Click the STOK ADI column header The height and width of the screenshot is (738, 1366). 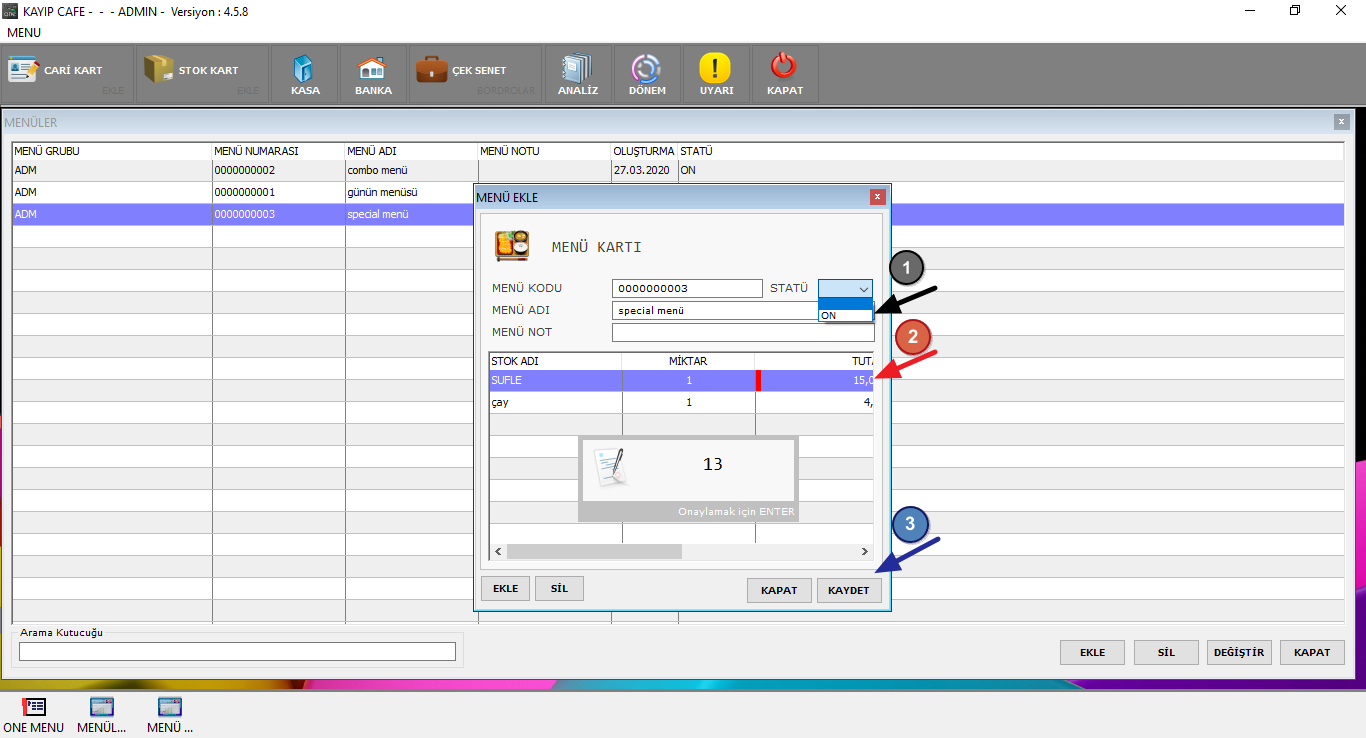[x=555, y=361]
